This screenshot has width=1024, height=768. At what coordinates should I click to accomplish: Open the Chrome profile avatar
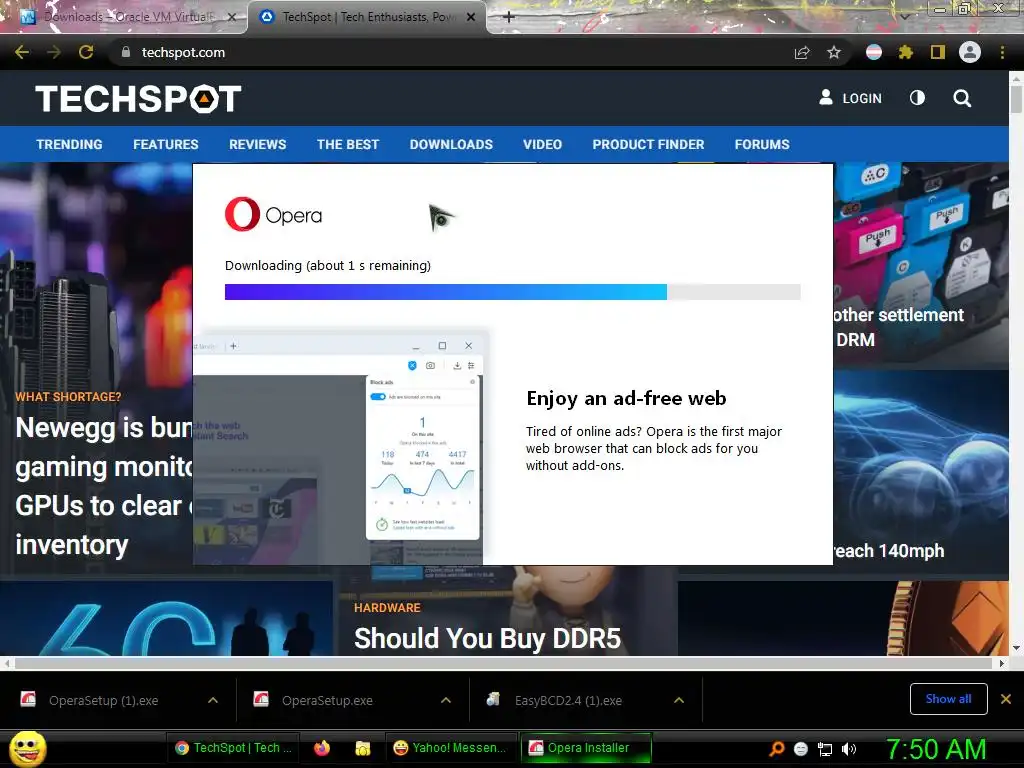tap(970, 52)
